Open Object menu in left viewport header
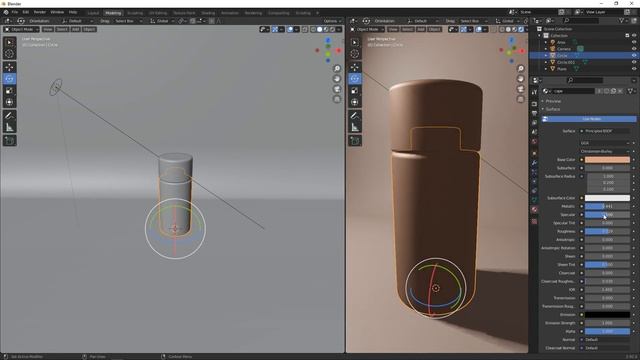Image resolution: width=640 pixels, height=360 pixels. coord(89,29)
